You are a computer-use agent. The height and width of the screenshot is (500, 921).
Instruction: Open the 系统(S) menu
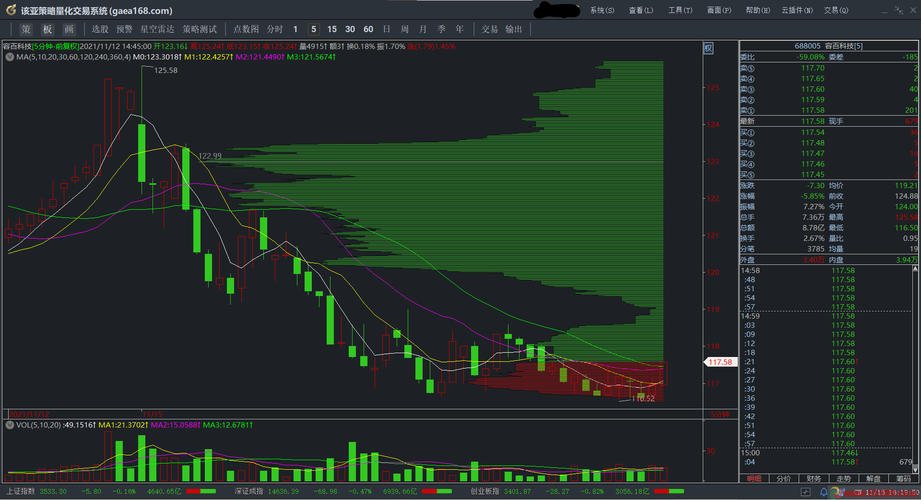pyautogui.click(x=603, y=10)
